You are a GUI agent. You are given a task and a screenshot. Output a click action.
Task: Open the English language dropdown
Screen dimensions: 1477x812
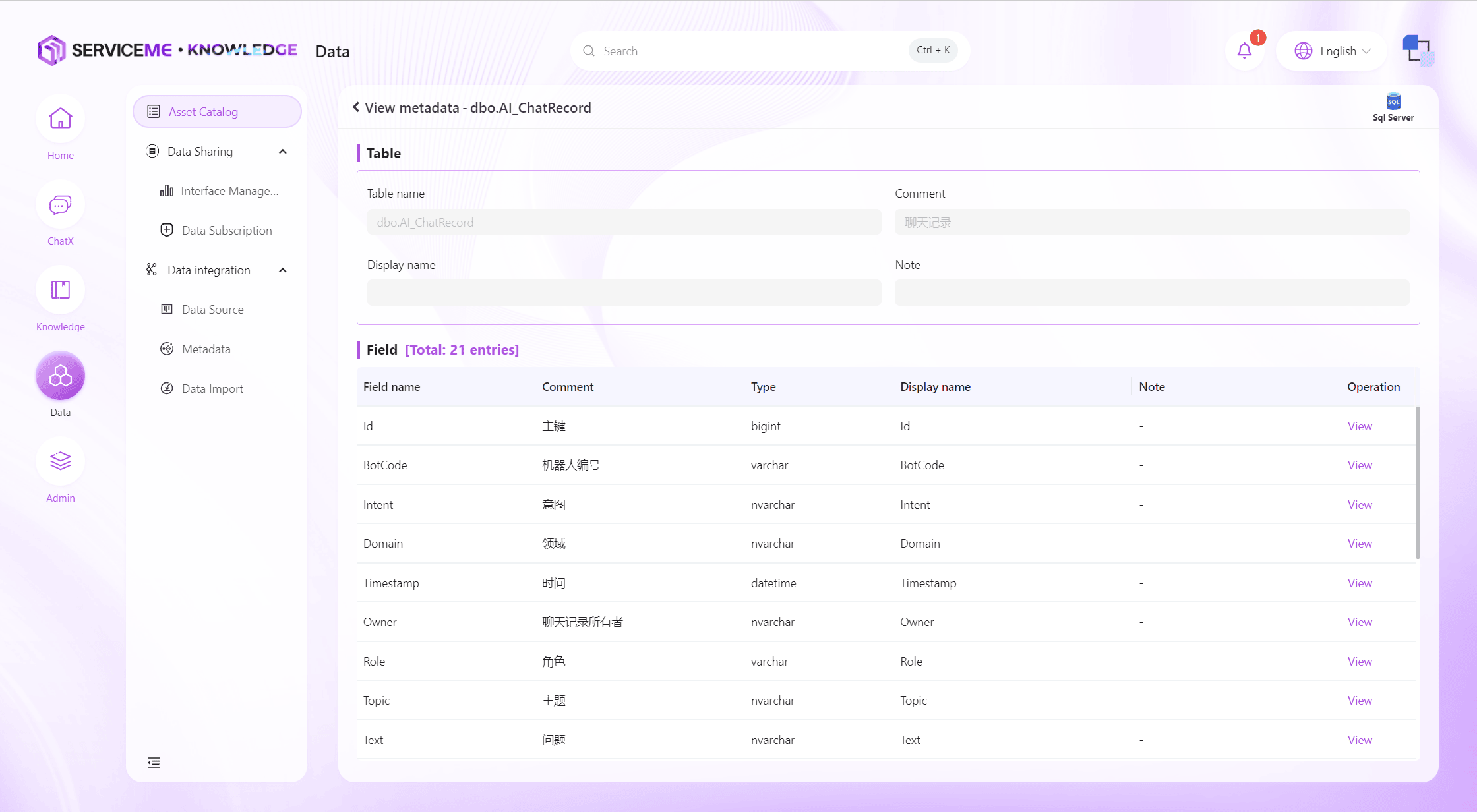pyautogui.click(x=1332, y=51)
